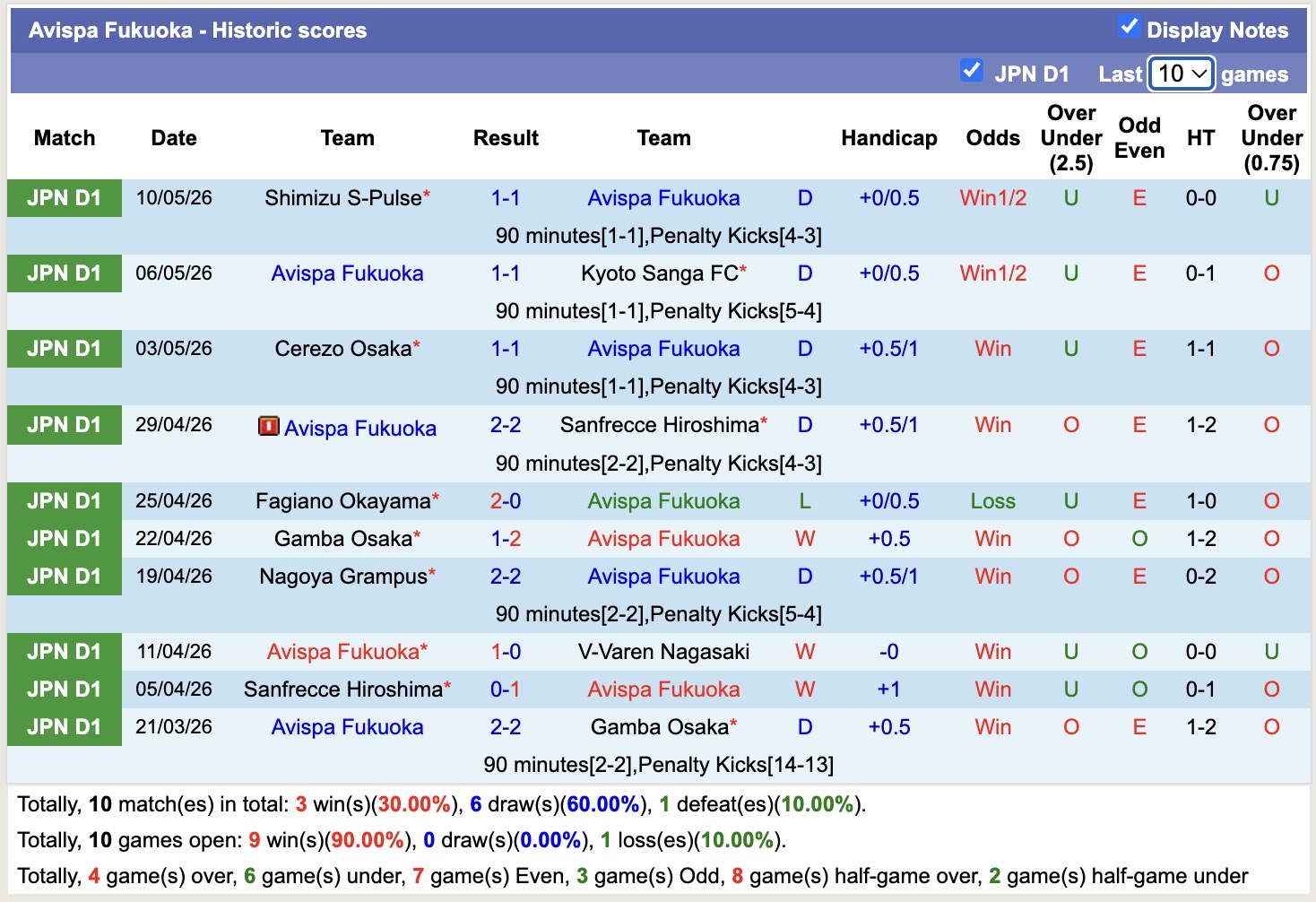Uncheck the JPN D1 league filter checkbox
Image resolution: width=1316 pixels, height=902 pixels.
coord(971,70)
